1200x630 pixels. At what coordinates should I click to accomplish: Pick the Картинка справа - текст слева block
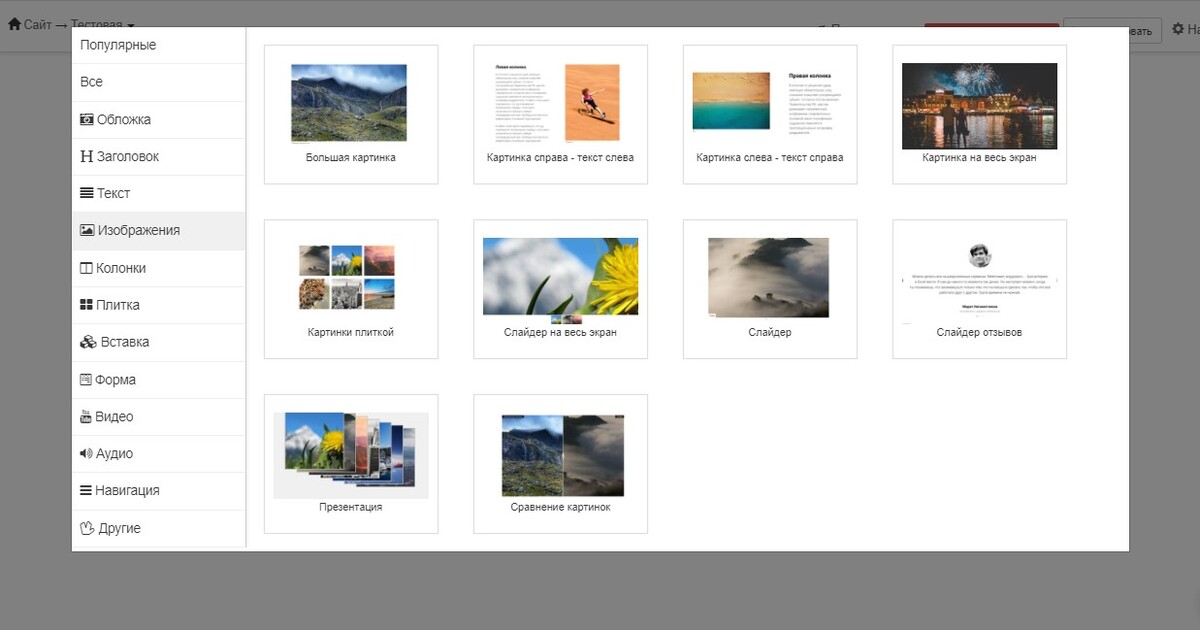tap(560, 114)
